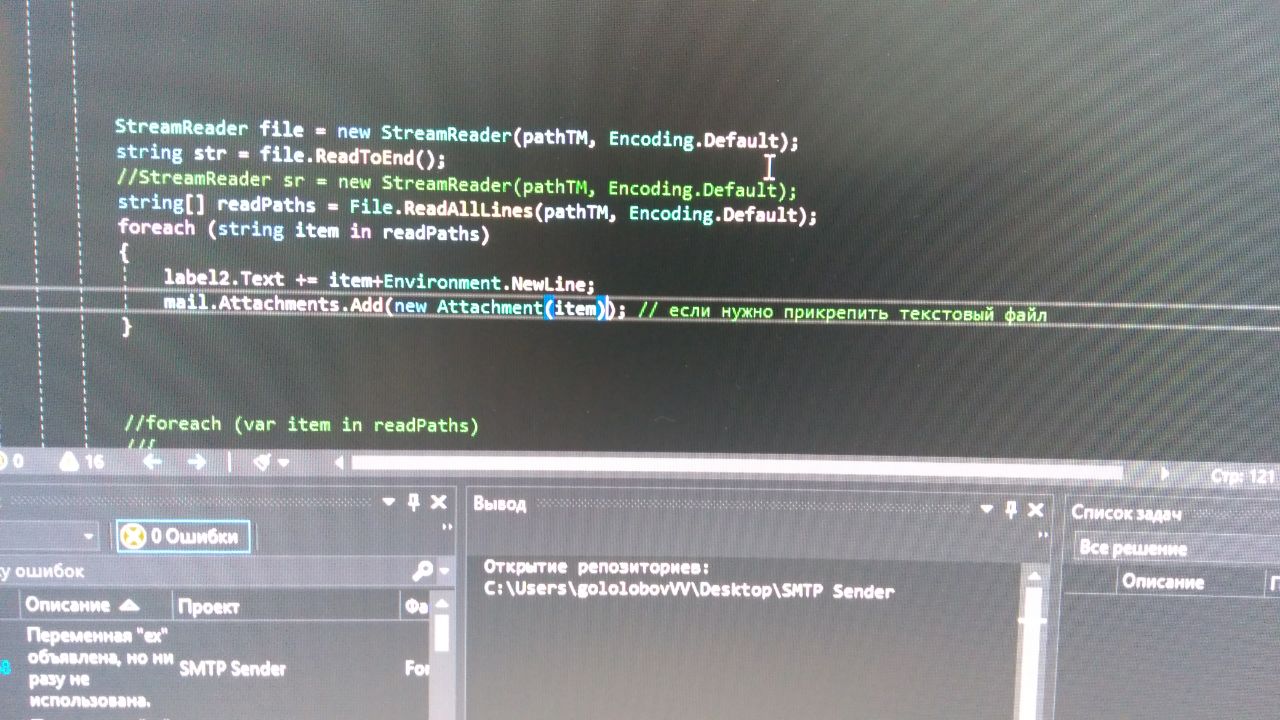The height and width of the screenshot is (720, 1280).
Task: Click the repository path 'C:\Users\gololobovVV\Desktop\SMTP Sender'
Action: point(689,591)
